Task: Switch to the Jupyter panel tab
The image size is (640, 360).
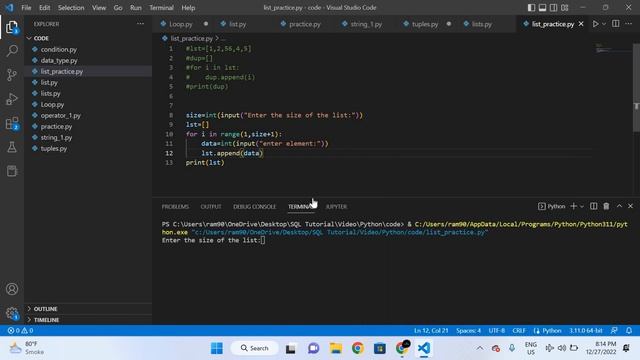Action: tap(336, 207)
